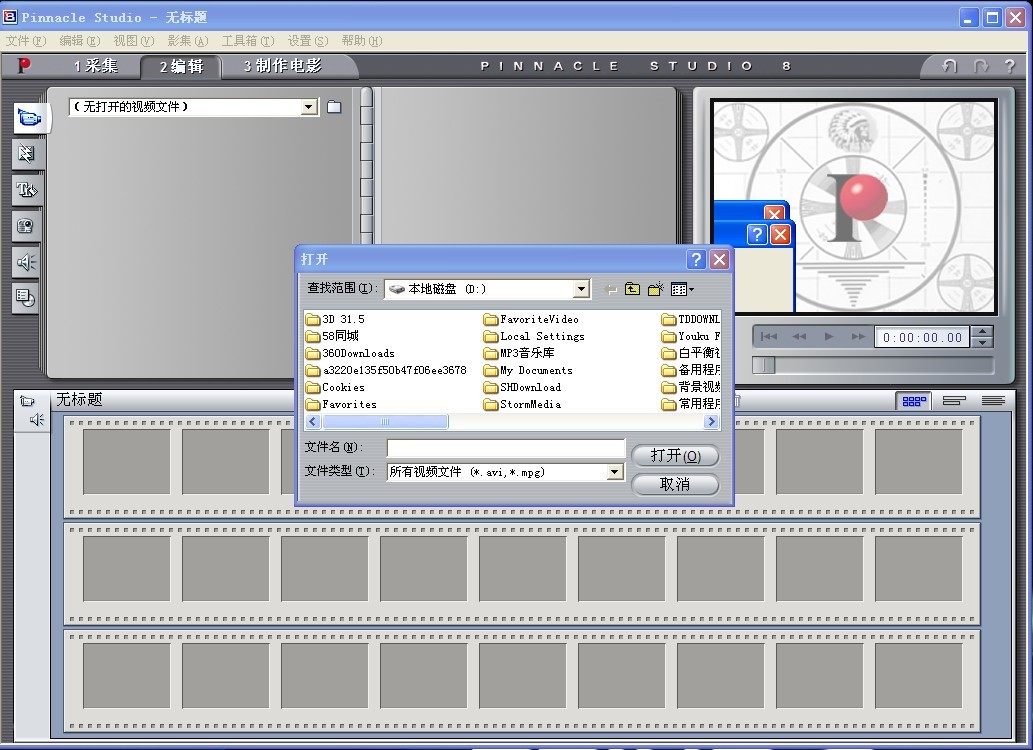Click the 文件名 input field

pos(506,448)
